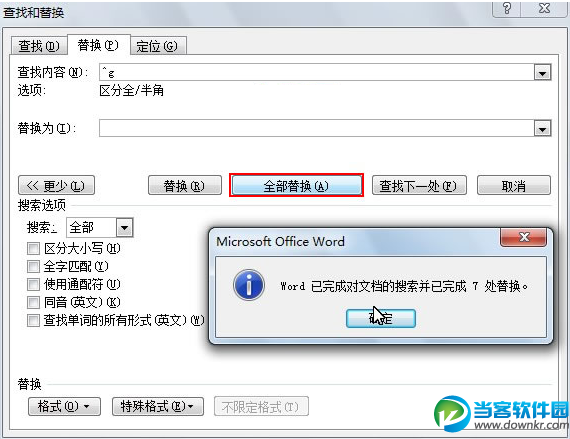The width and height of the screenshot is (570, 439).
Task: Switch to the 查找 tab
Action: click(x=39, y=46)
